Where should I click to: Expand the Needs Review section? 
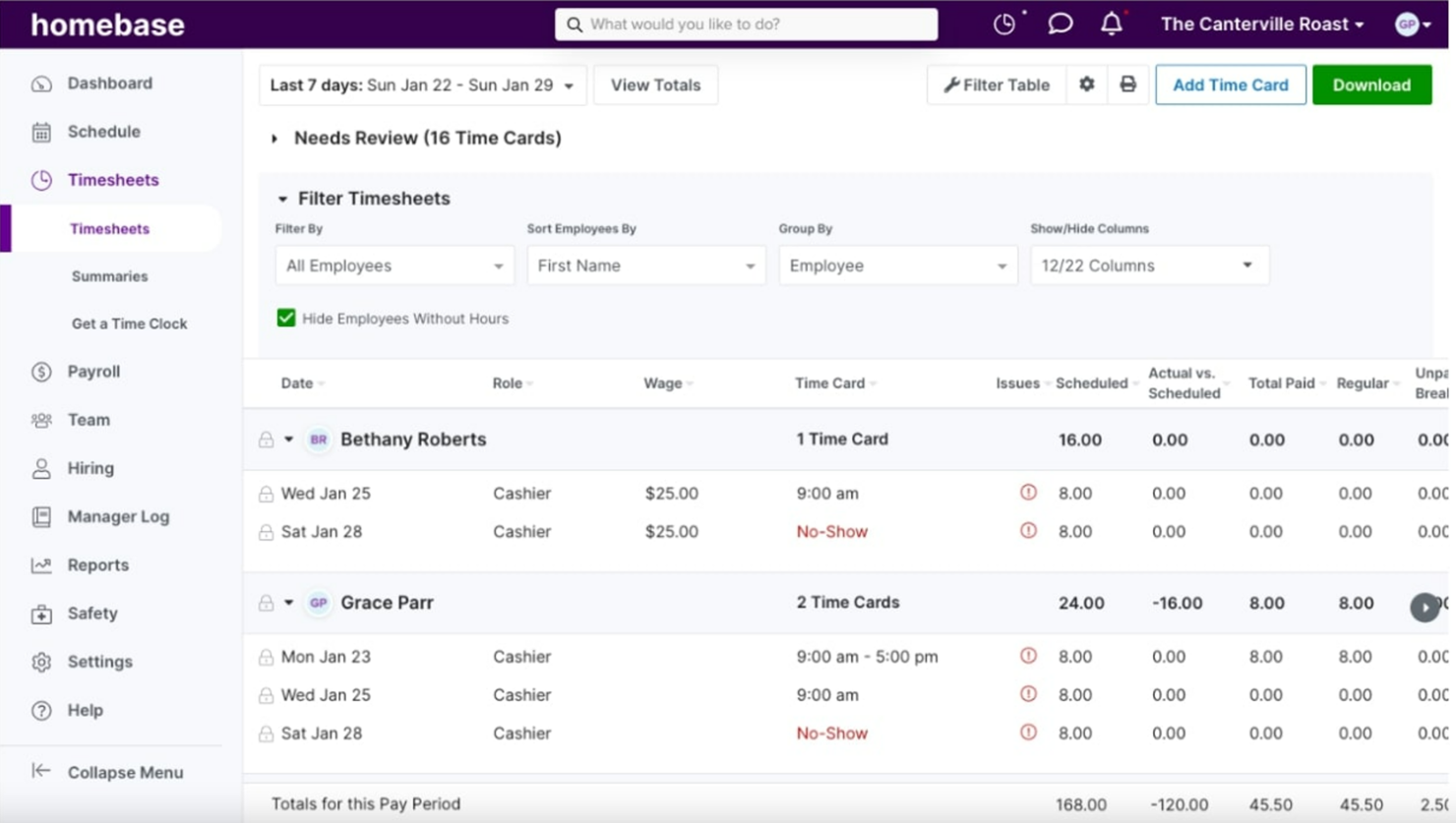click(x=274, y=139)
